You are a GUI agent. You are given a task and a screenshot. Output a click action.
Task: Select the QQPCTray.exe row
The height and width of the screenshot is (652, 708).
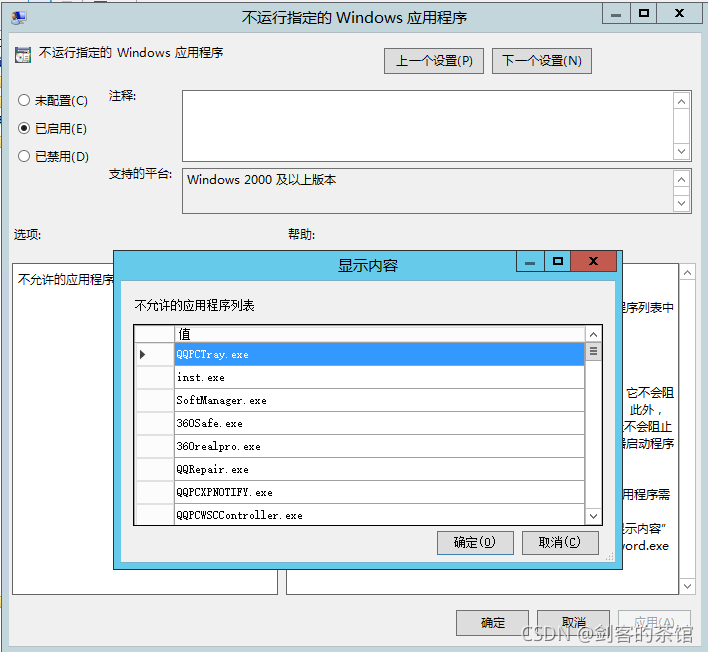(379, 354)
